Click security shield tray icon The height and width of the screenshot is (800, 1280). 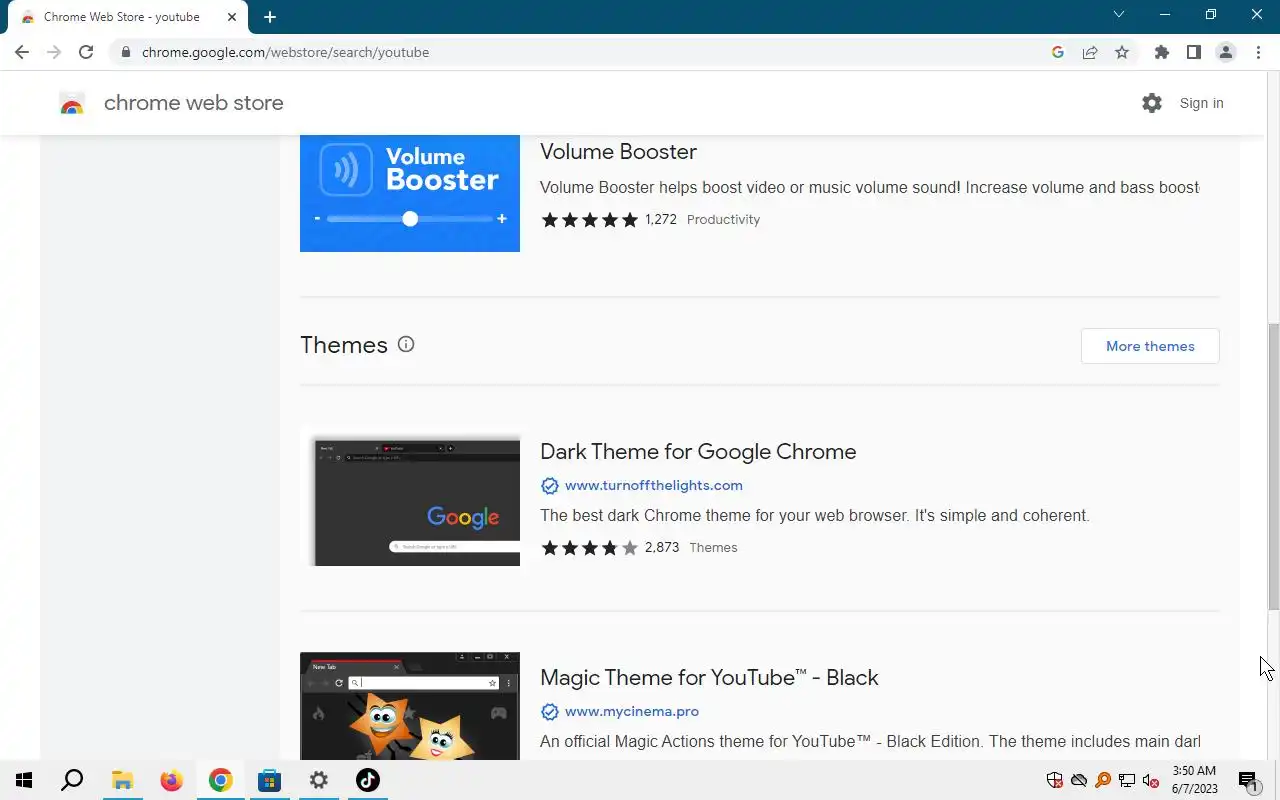(1054, 780)
